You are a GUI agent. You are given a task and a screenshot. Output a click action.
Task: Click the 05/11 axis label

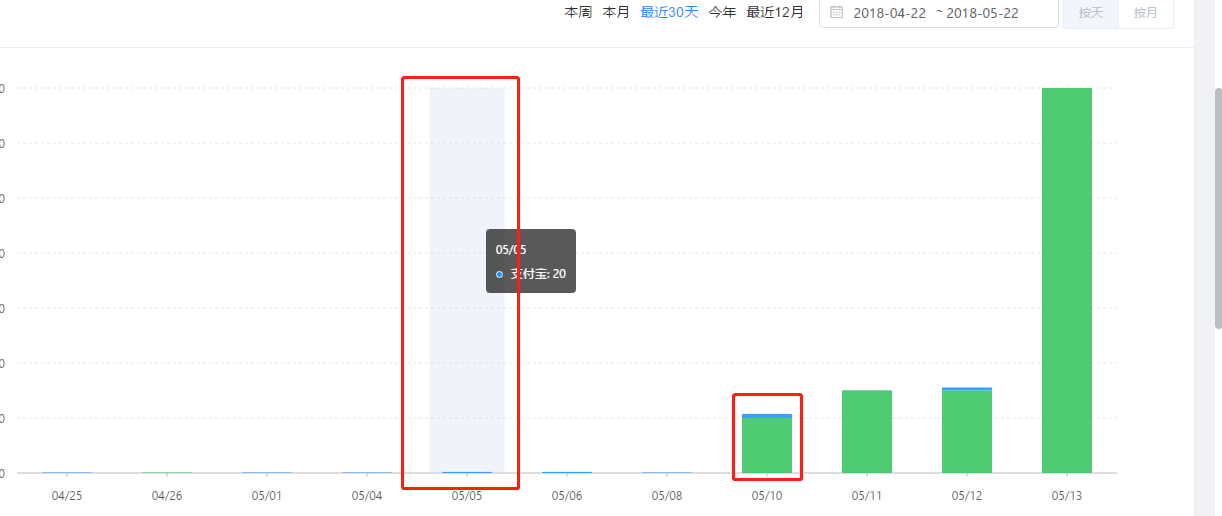pos(867,495)
